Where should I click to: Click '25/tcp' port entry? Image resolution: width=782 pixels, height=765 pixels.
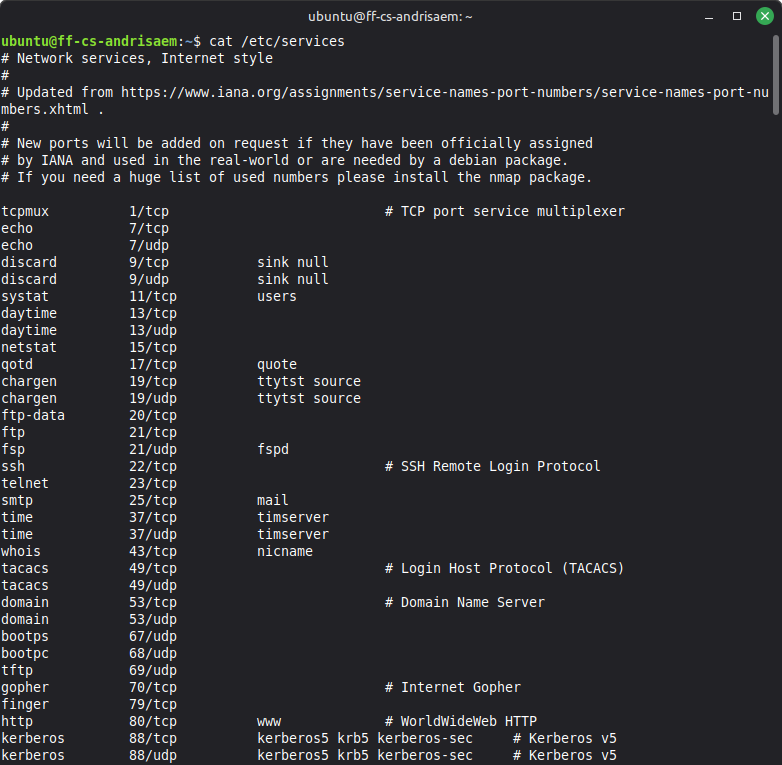coord(153,500)
